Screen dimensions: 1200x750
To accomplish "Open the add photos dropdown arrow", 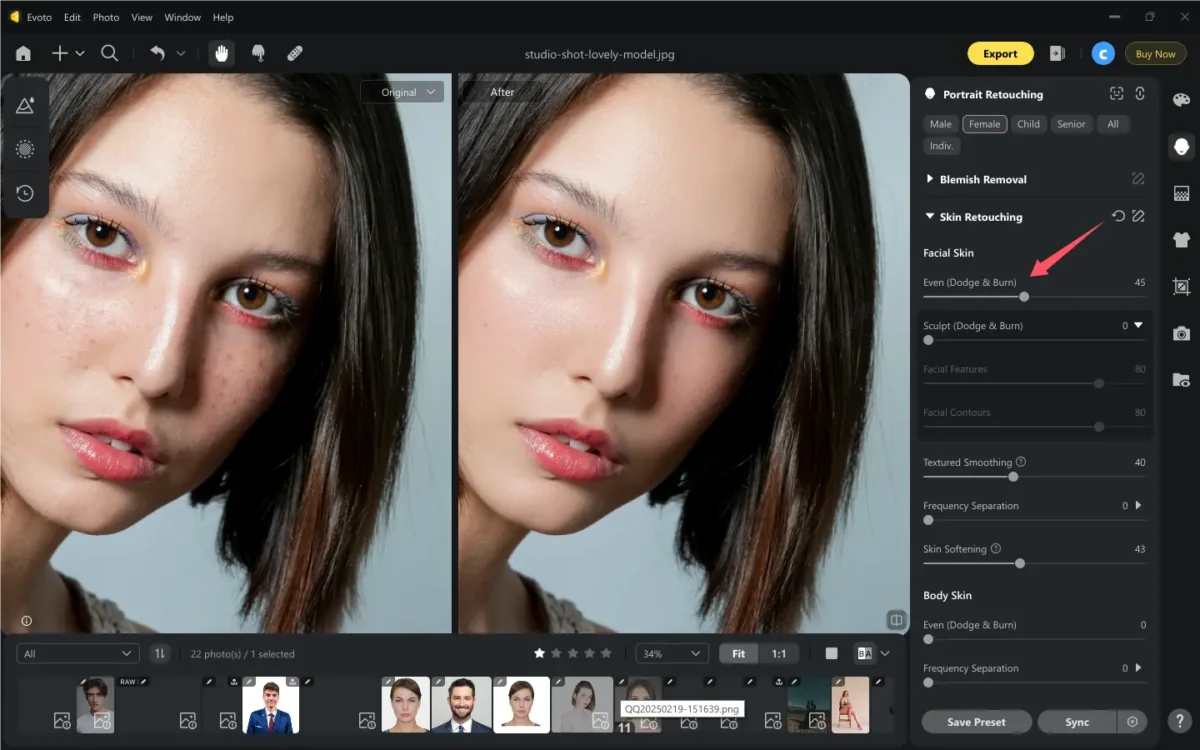I will pos(80,54).
